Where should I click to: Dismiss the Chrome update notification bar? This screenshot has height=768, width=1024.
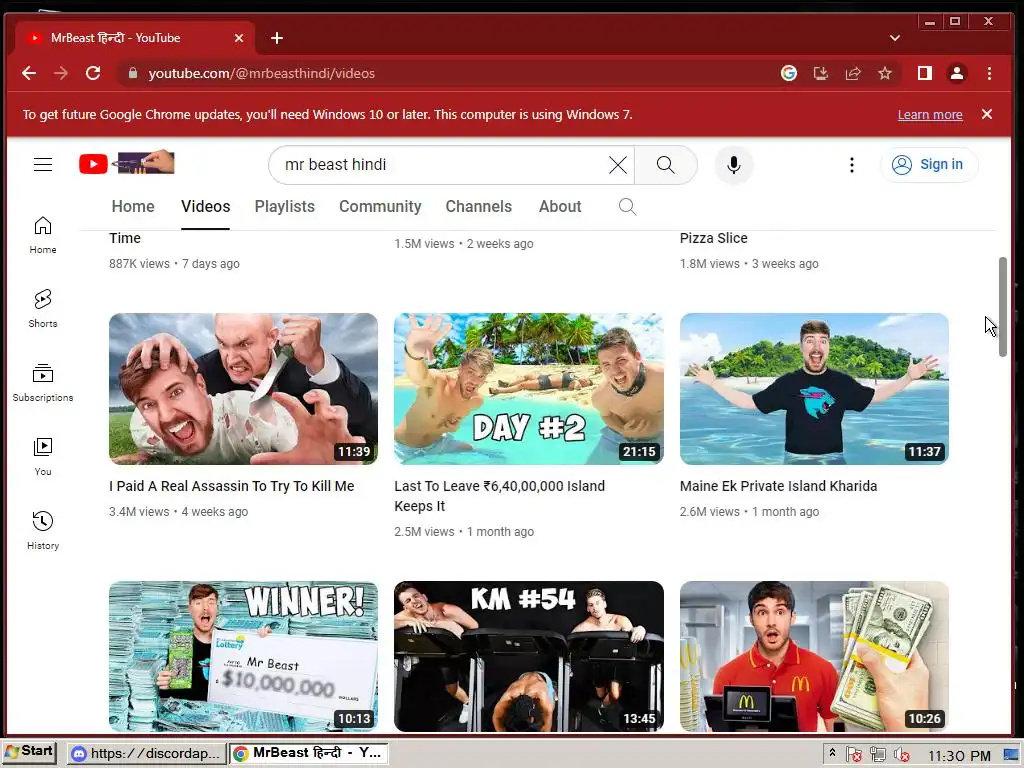(x=987, y=114)
